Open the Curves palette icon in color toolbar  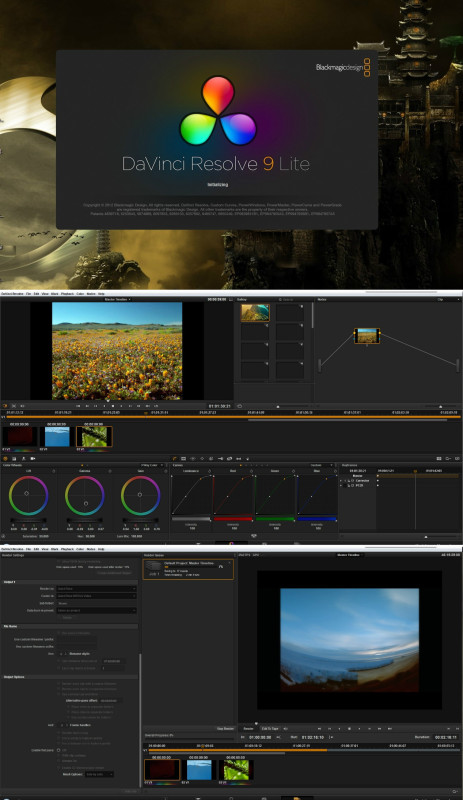(175, 459)
